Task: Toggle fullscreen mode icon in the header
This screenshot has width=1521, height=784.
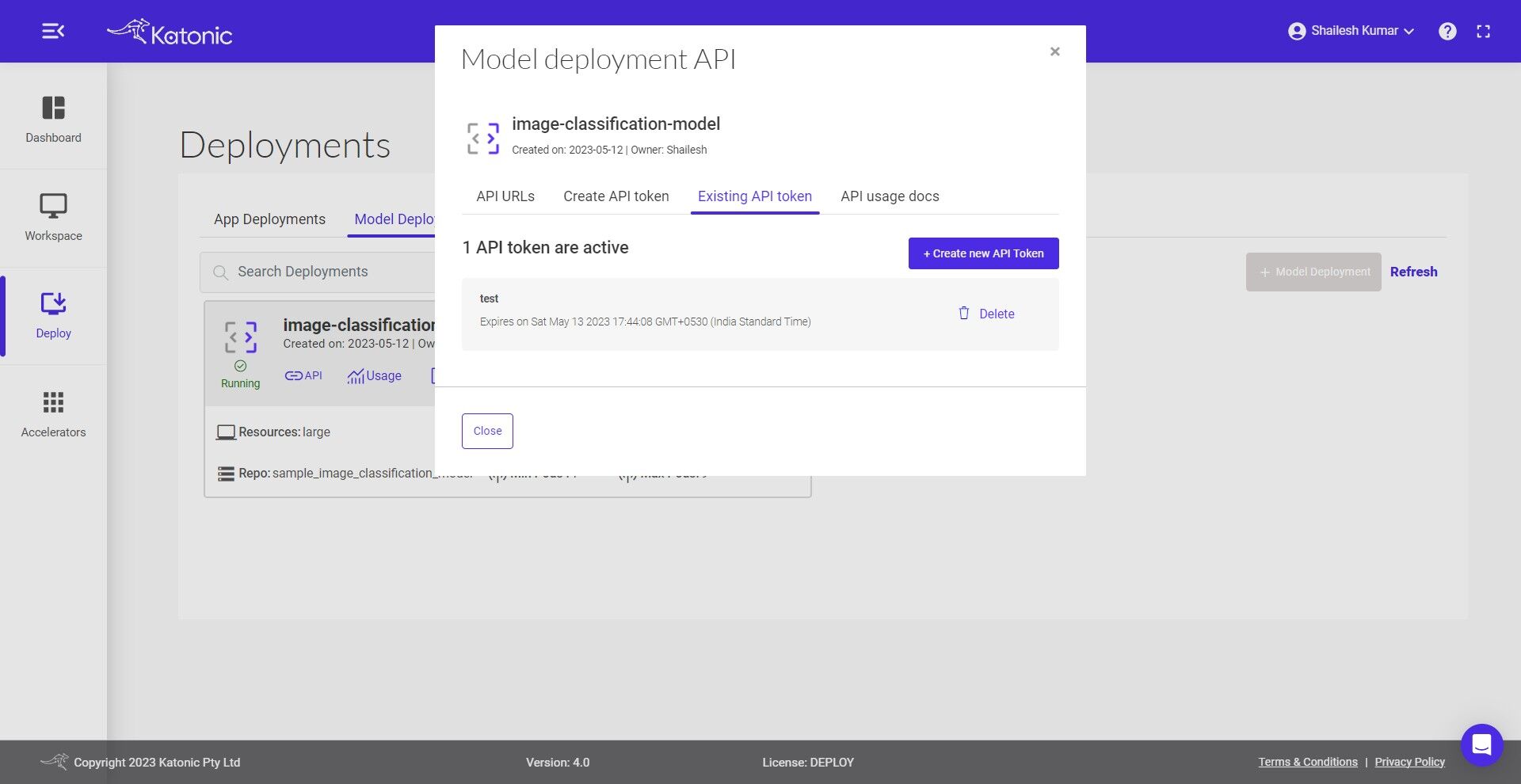Action: tap(1484, 31)
